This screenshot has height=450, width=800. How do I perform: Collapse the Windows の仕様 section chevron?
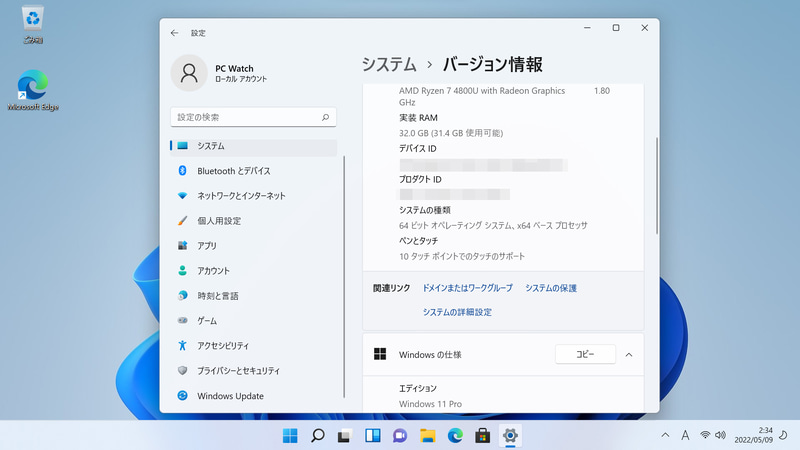click(629, 355)
